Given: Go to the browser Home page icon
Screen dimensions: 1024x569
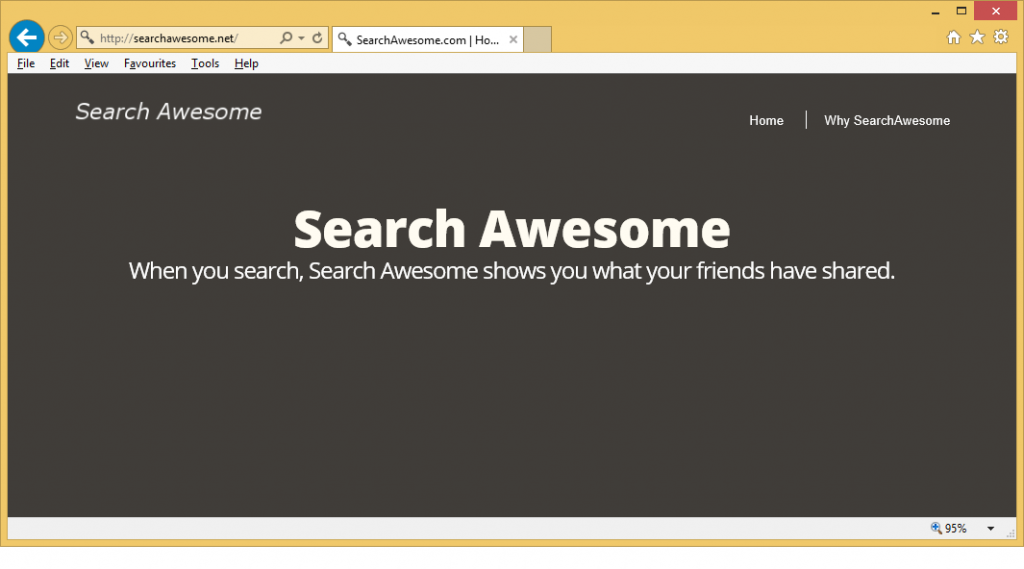Looking at the screenshot, I should coord(953,37).
